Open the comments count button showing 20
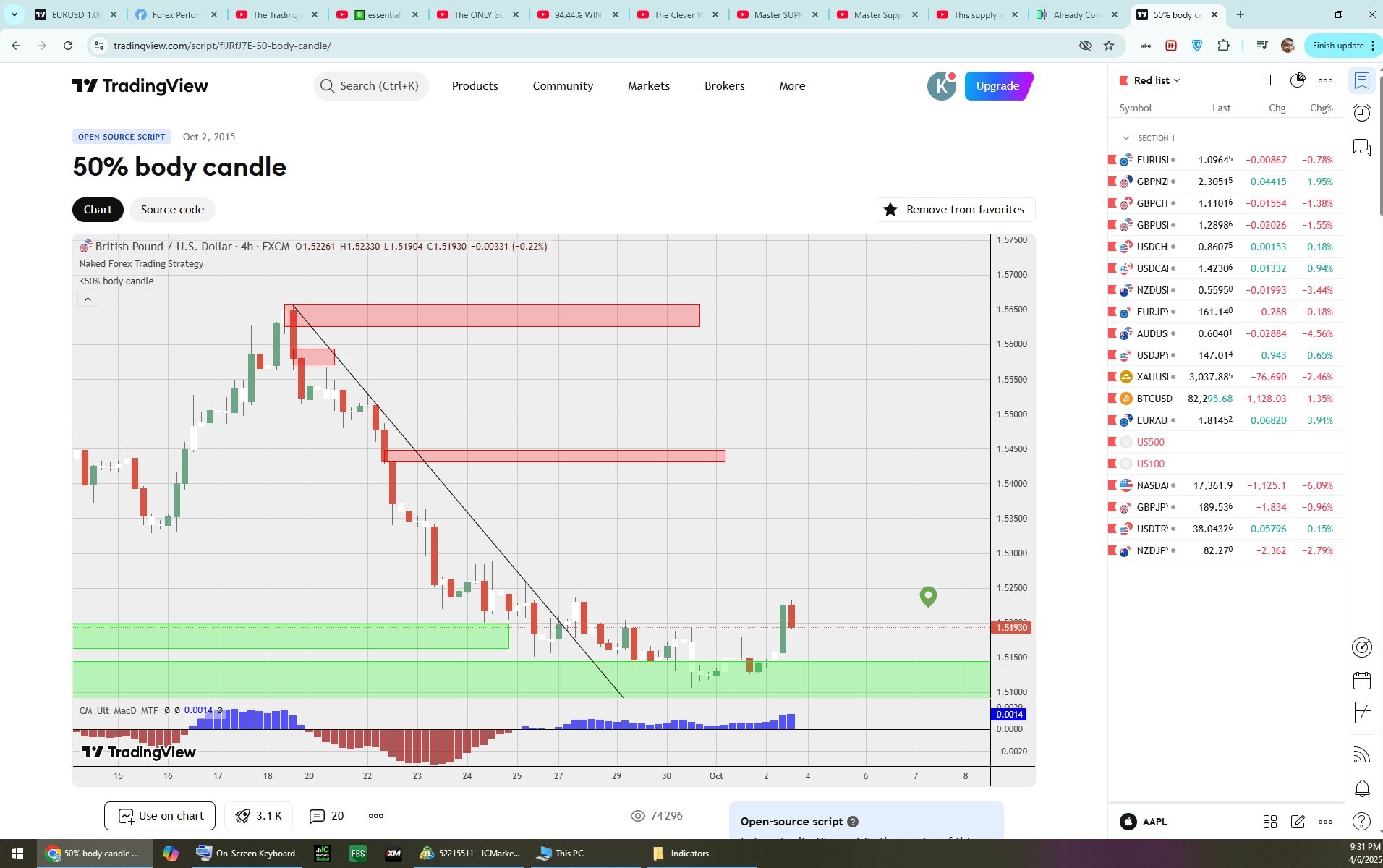The height and width of the screenshot is (868, 1383). coord(326,816)
